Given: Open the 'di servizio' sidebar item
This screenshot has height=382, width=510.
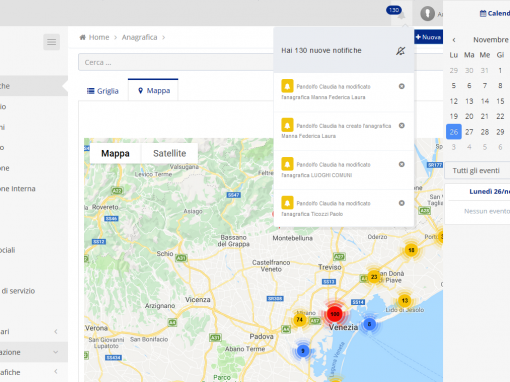Looking at the screenshot, I should [18, 291].
